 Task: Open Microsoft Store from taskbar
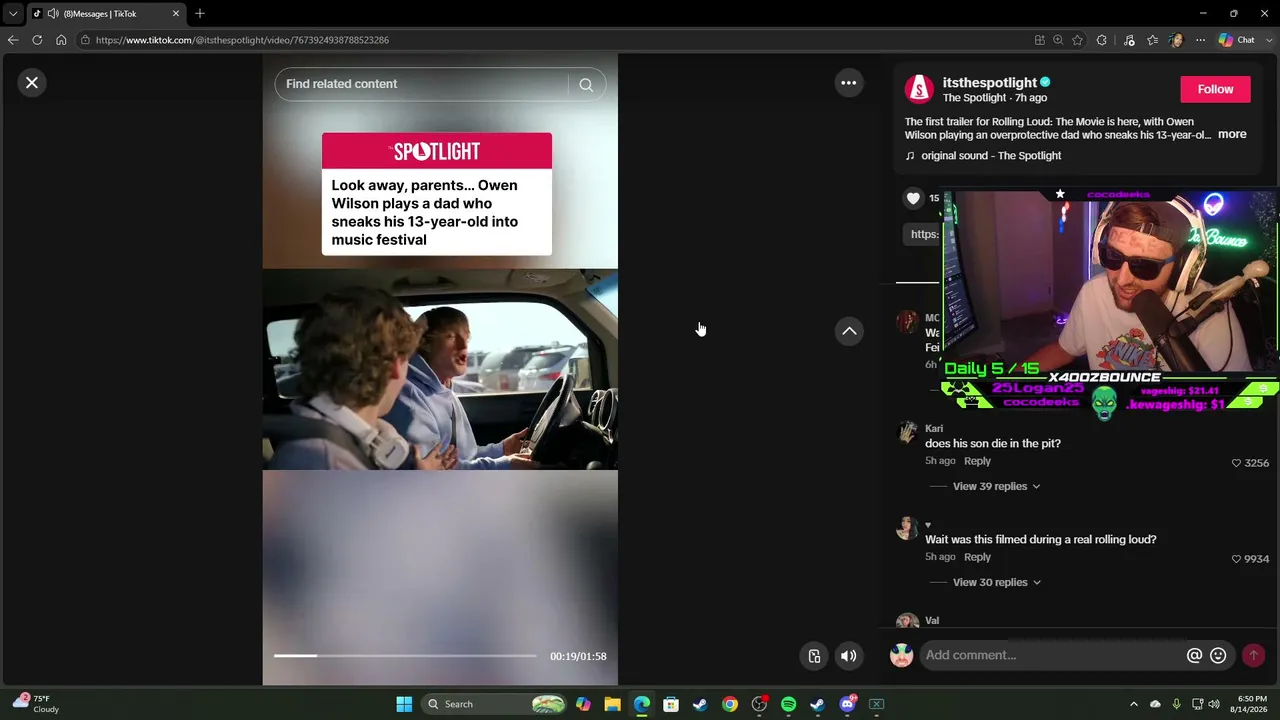671,704
